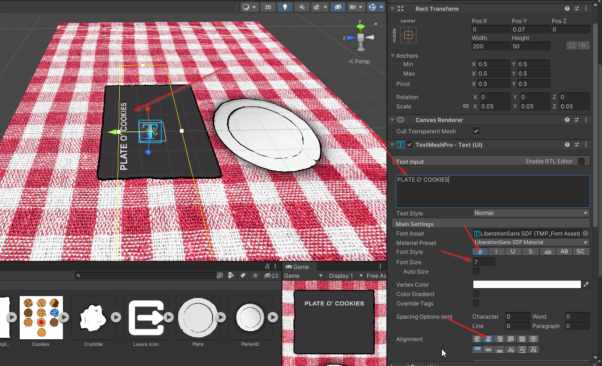Open the anchor presets box in Rect Transform
602x366 pixels.
click(408, 35)
